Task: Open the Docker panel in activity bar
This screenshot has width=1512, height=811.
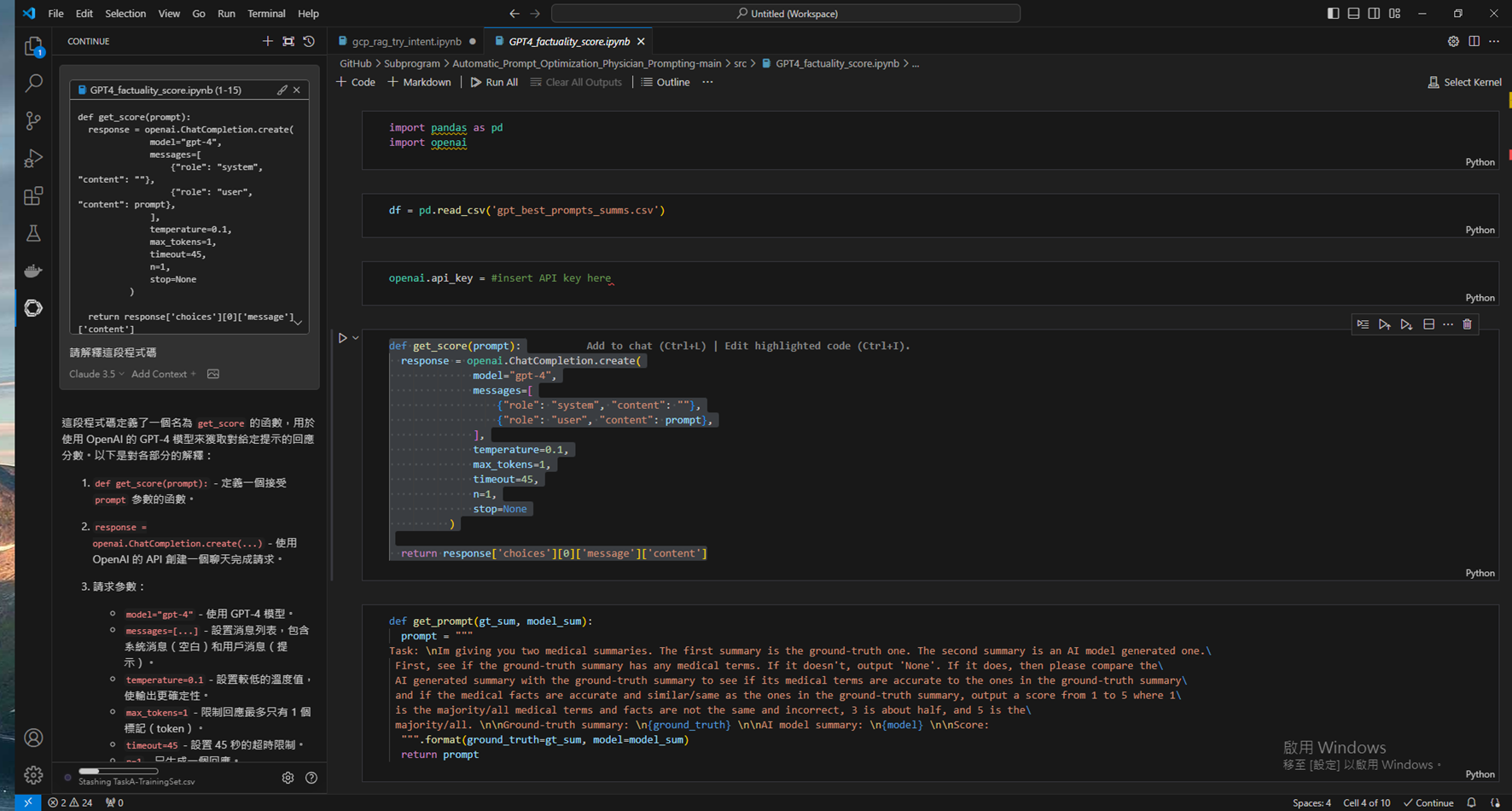Action: coord(33,271)
